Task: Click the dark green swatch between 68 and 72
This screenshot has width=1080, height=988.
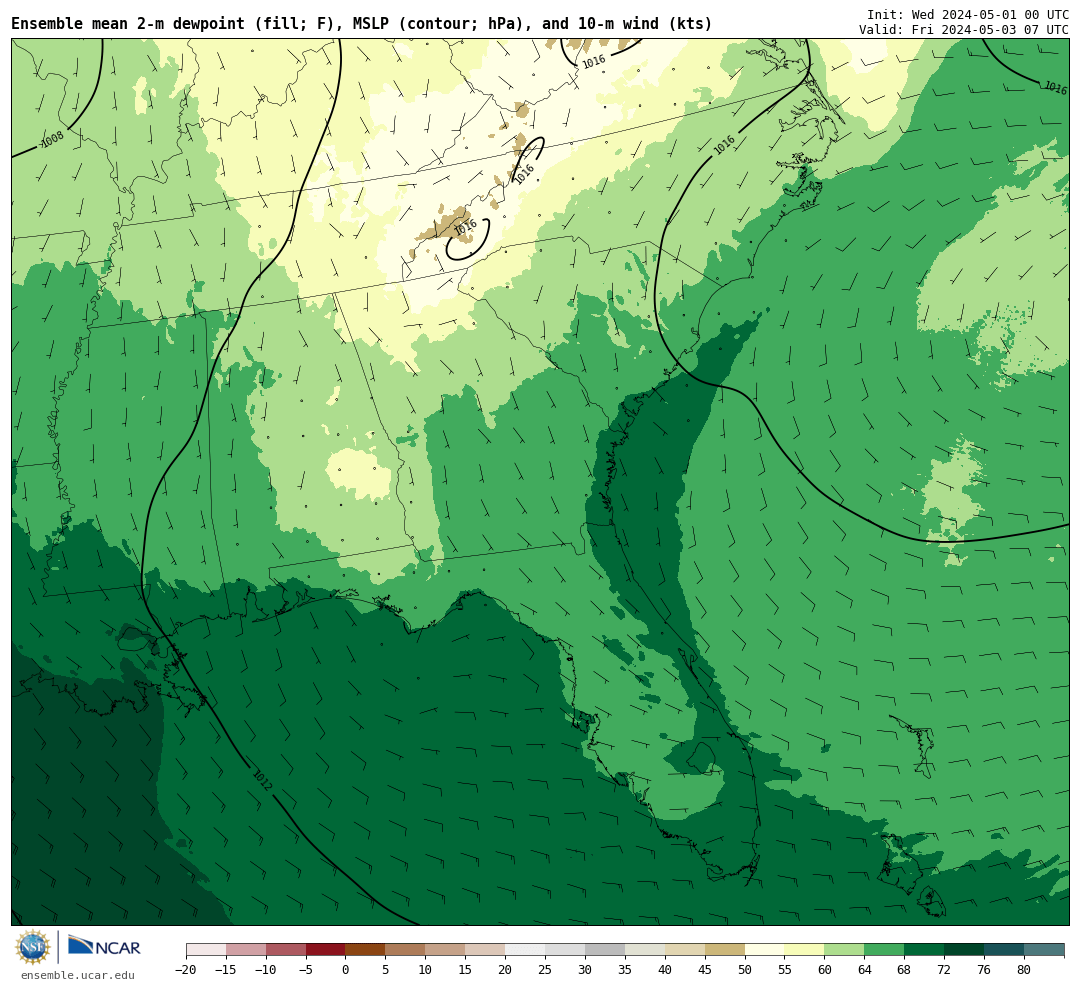Action: 924,950
